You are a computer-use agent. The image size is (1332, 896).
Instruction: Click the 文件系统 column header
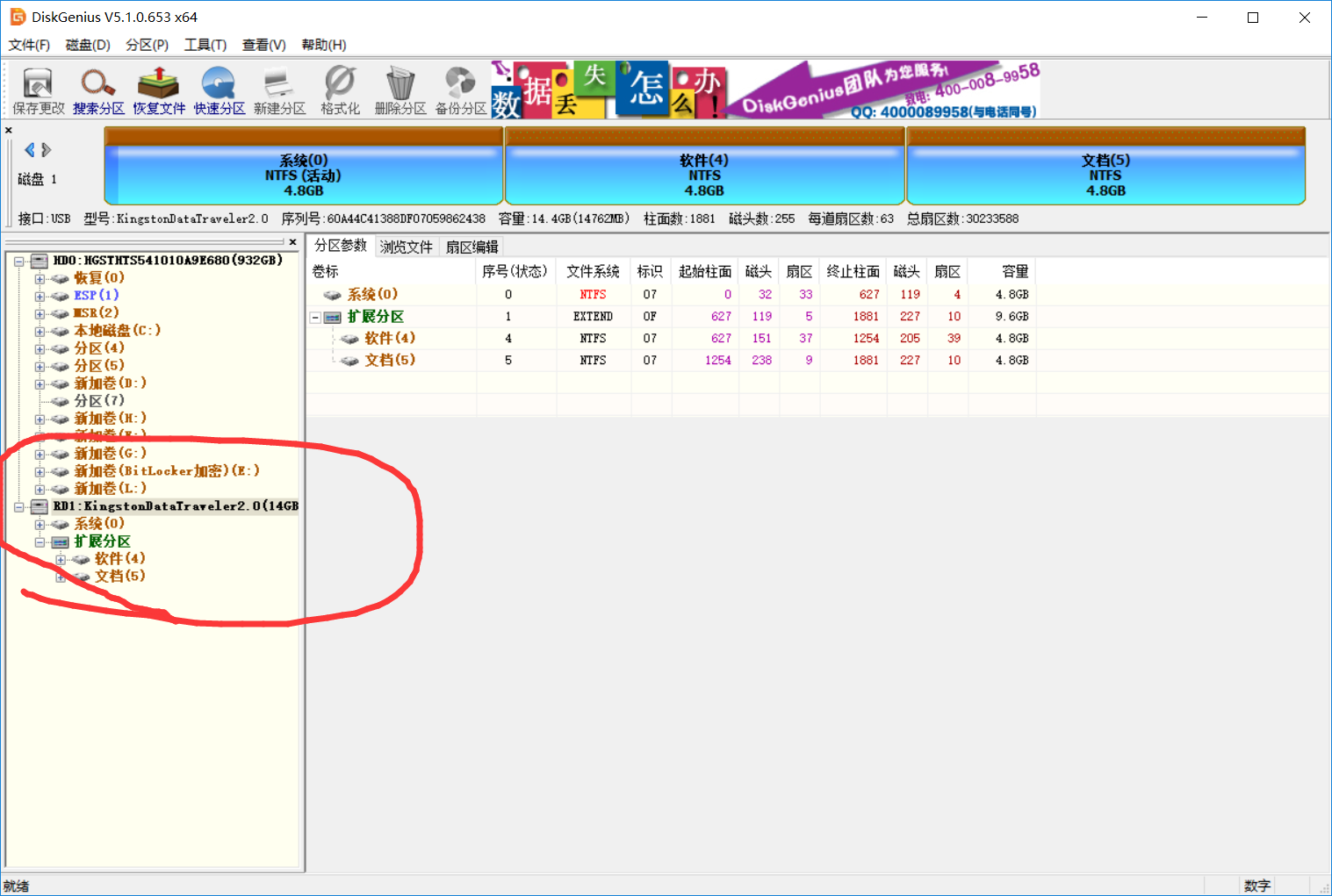tap(594, 272)
